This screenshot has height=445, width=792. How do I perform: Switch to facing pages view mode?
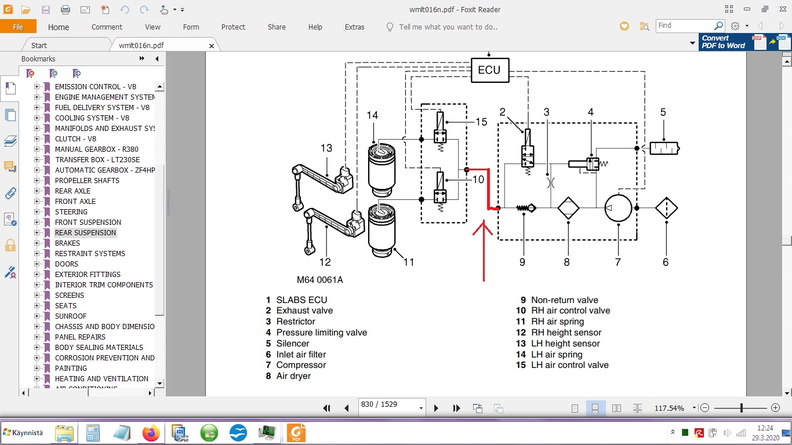click(x=615, y=408)
